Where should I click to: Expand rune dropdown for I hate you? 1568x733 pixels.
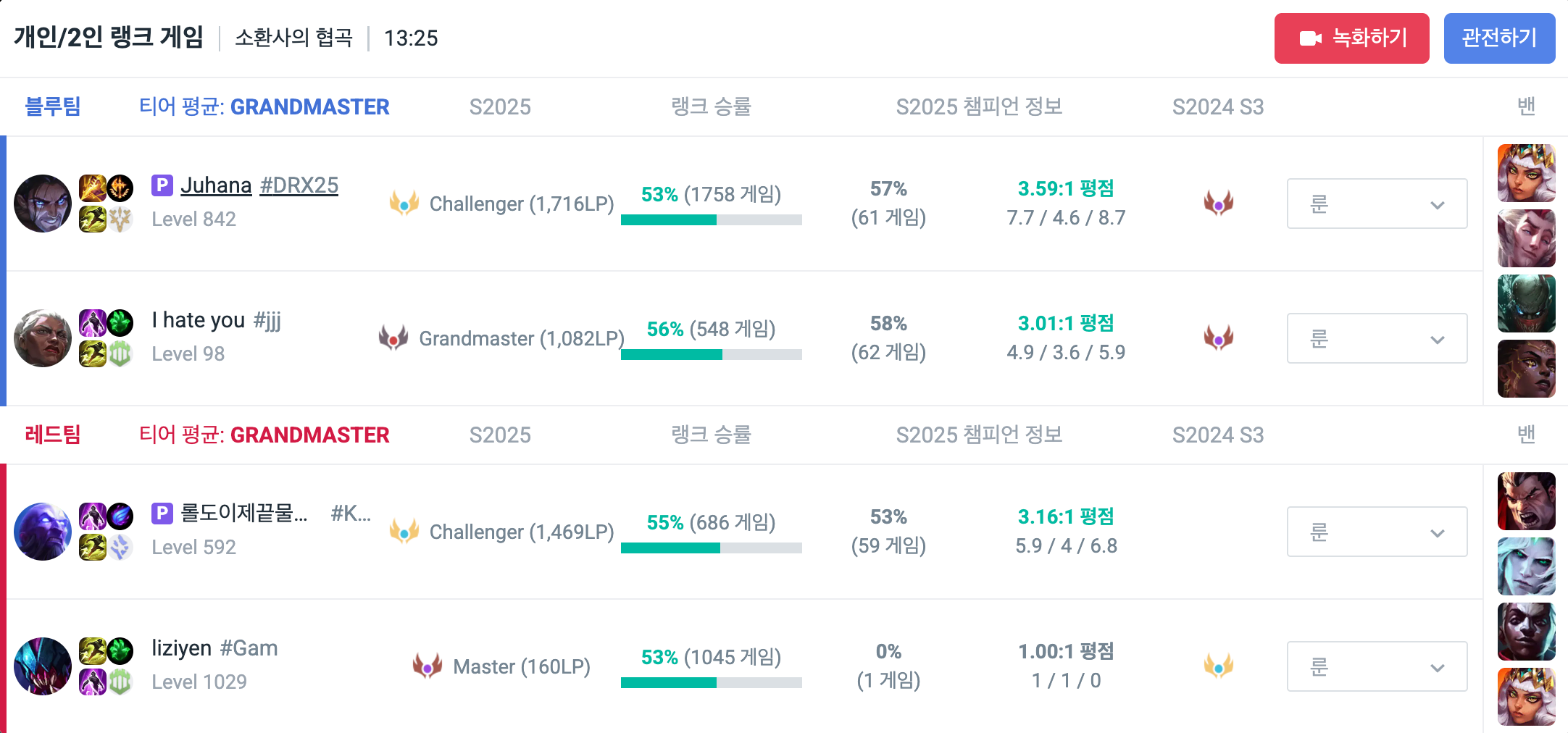pos(1377,338)
